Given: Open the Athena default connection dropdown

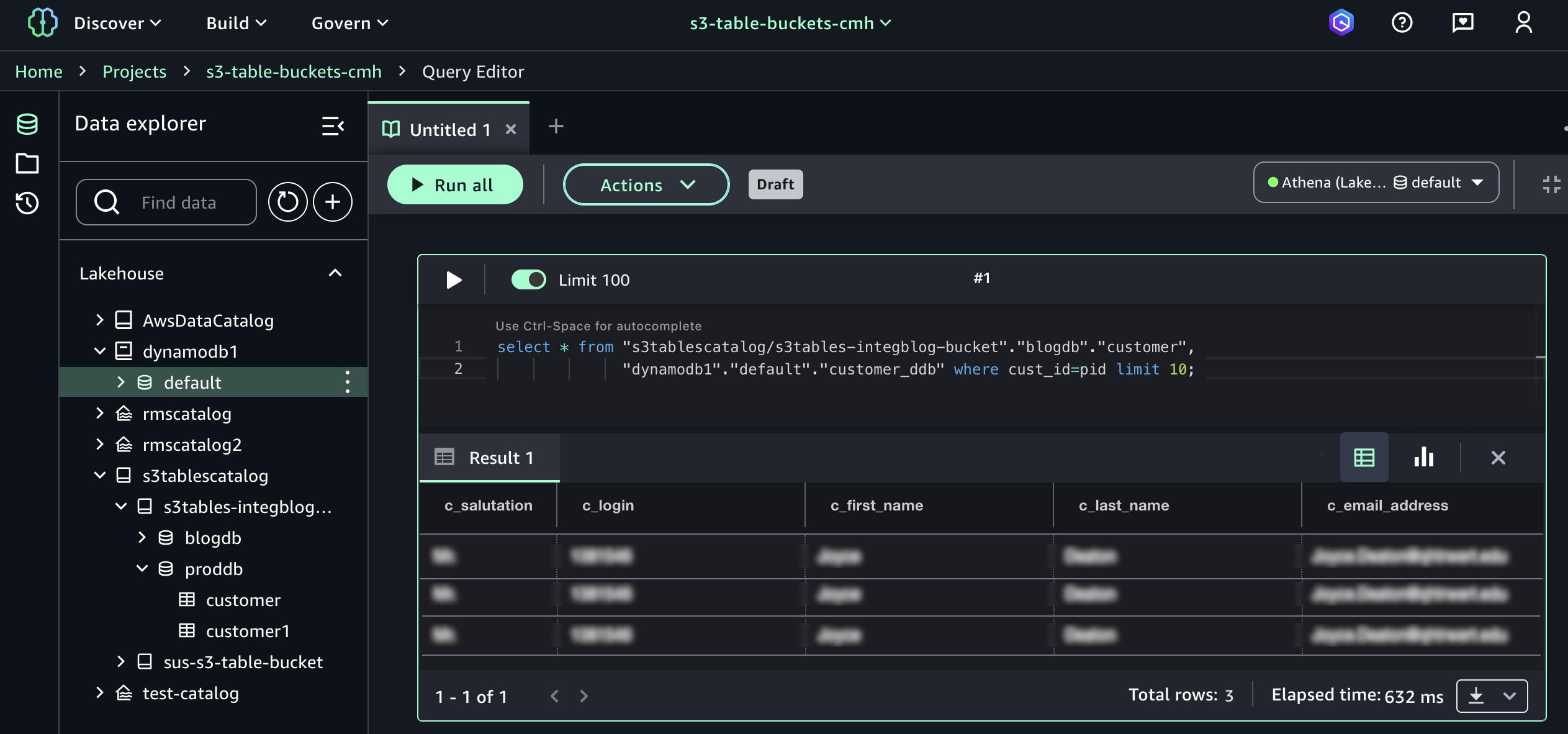Looking at the screenshot, I should tap(1376, 183).
